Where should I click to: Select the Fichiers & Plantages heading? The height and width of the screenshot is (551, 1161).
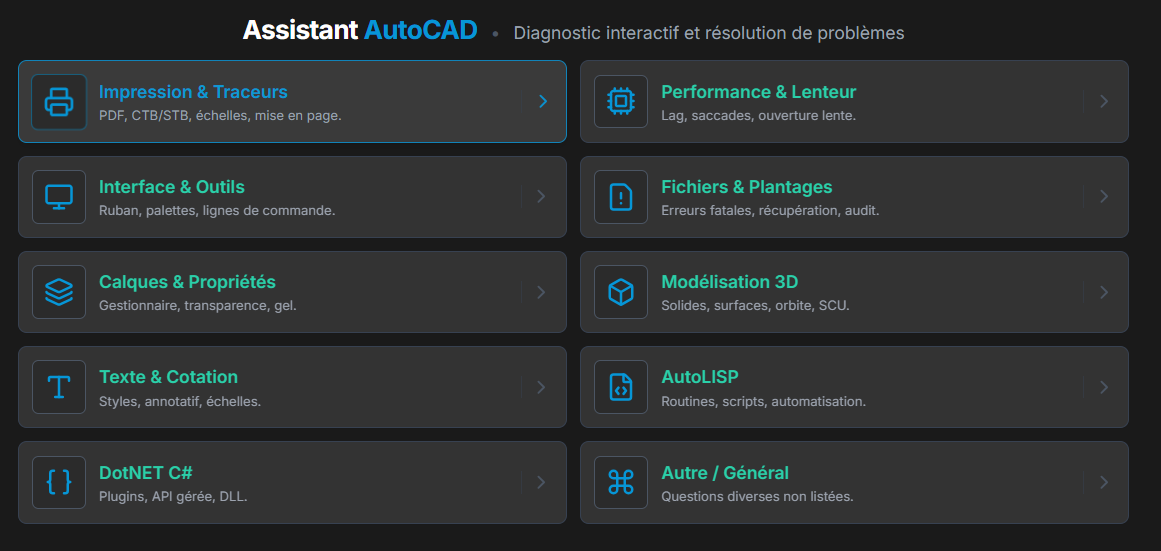[746, 187]
